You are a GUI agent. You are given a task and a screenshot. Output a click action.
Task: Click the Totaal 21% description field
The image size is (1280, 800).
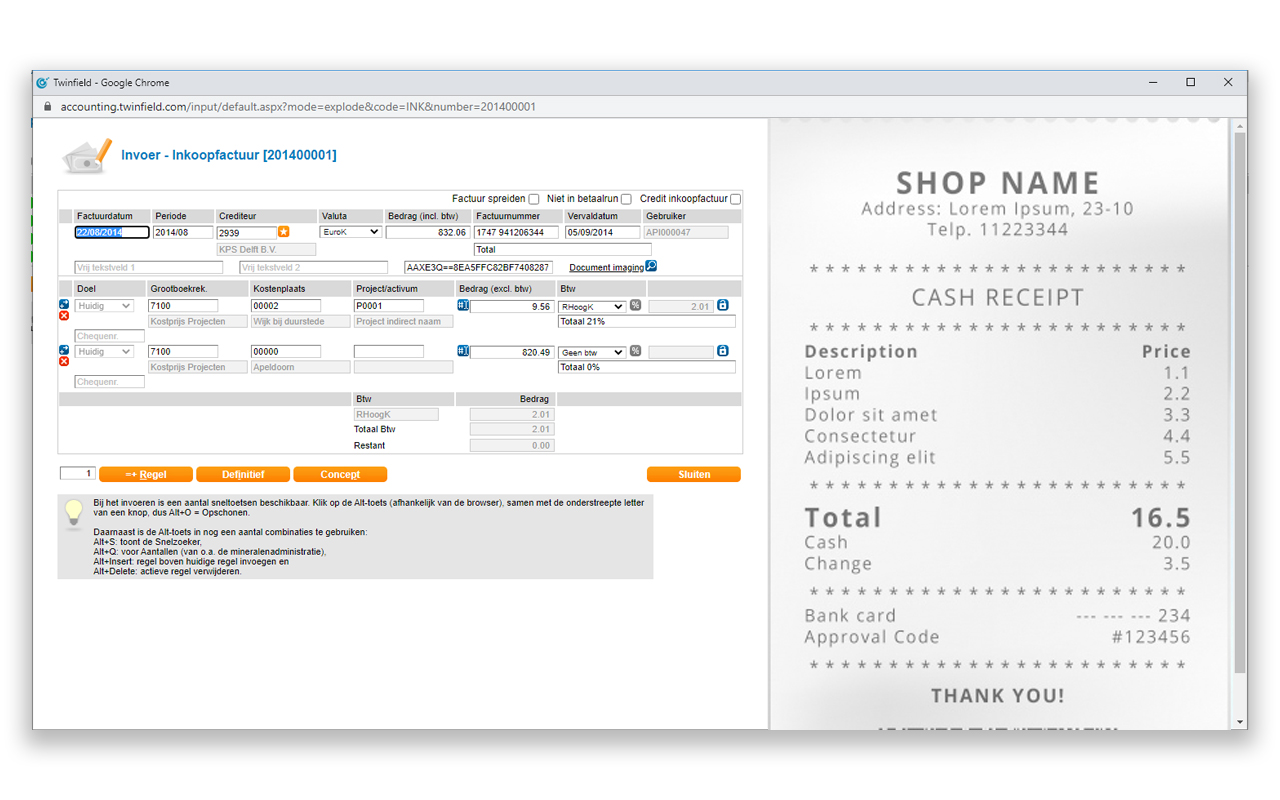(x=647, y=322)
